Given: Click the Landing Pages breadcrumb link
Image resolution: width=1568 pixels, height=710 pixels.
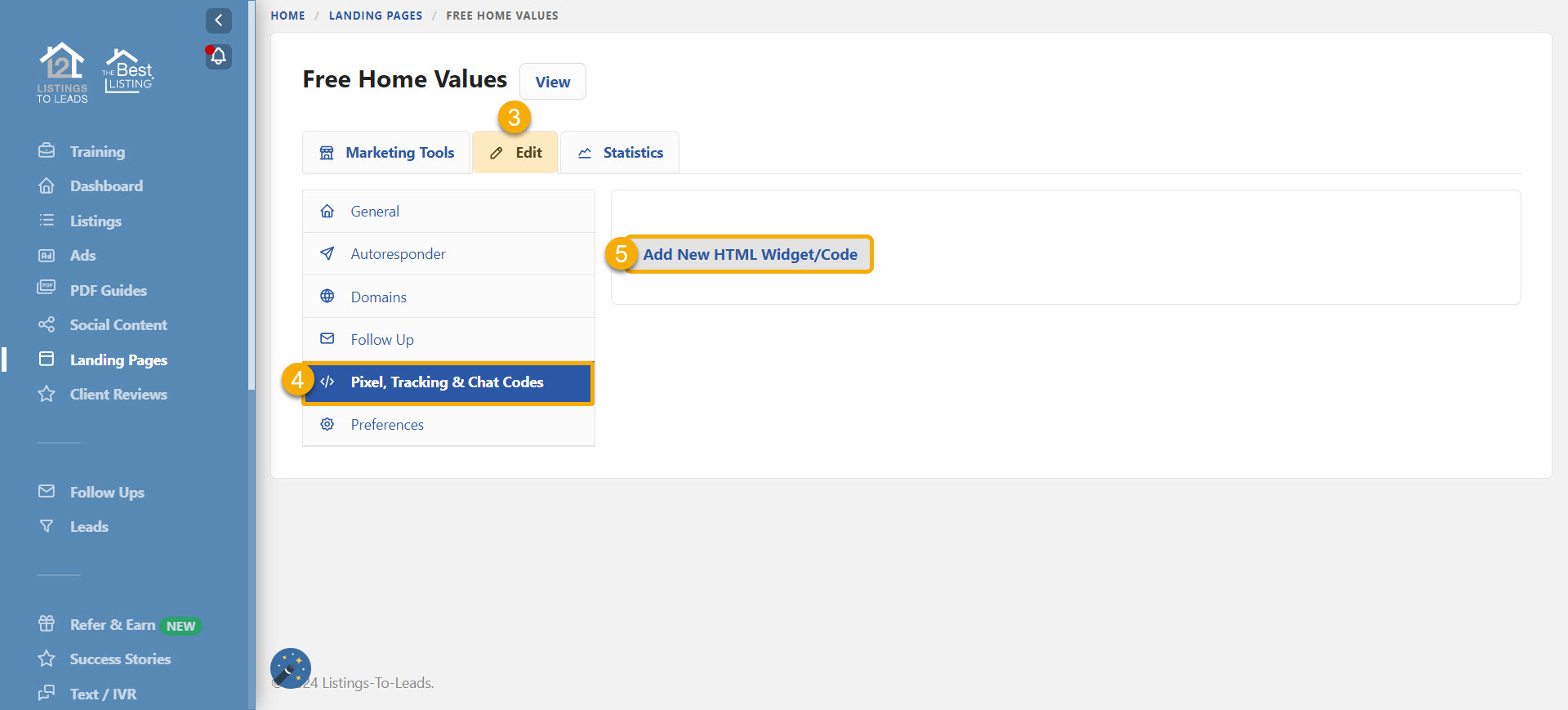Looking at the screenshot, I should coord(376,16).
